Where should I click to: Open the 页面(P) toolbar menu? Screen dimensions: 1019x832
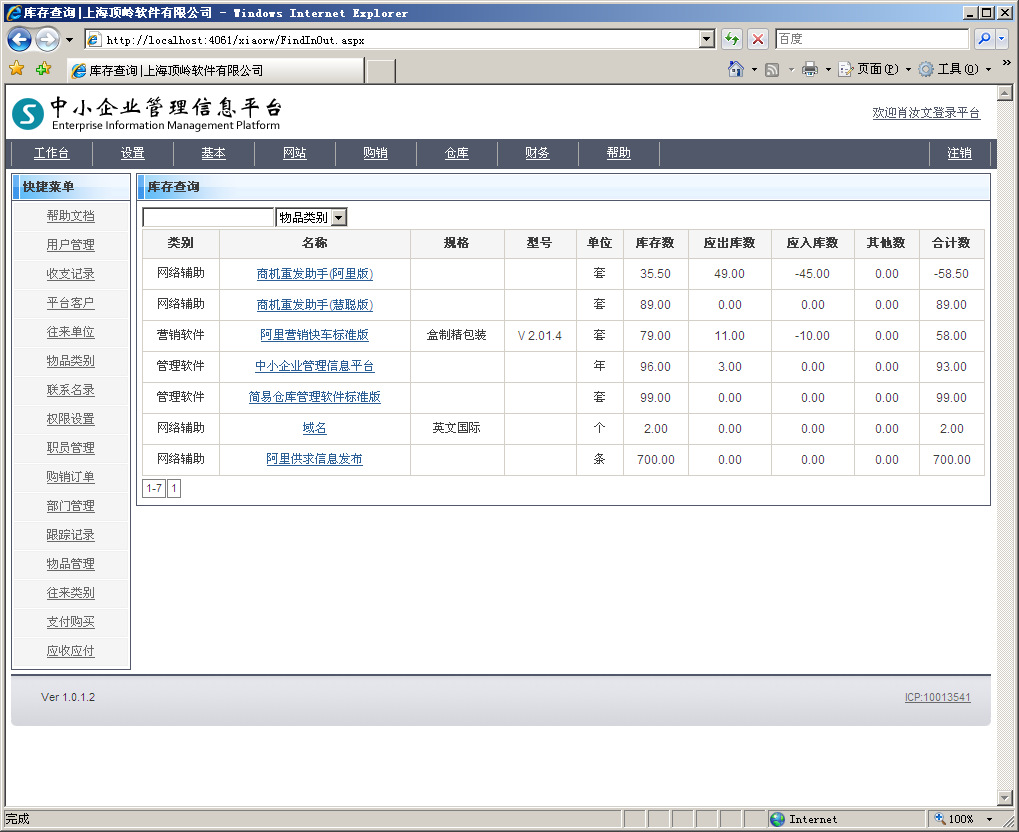coord(869,69)
